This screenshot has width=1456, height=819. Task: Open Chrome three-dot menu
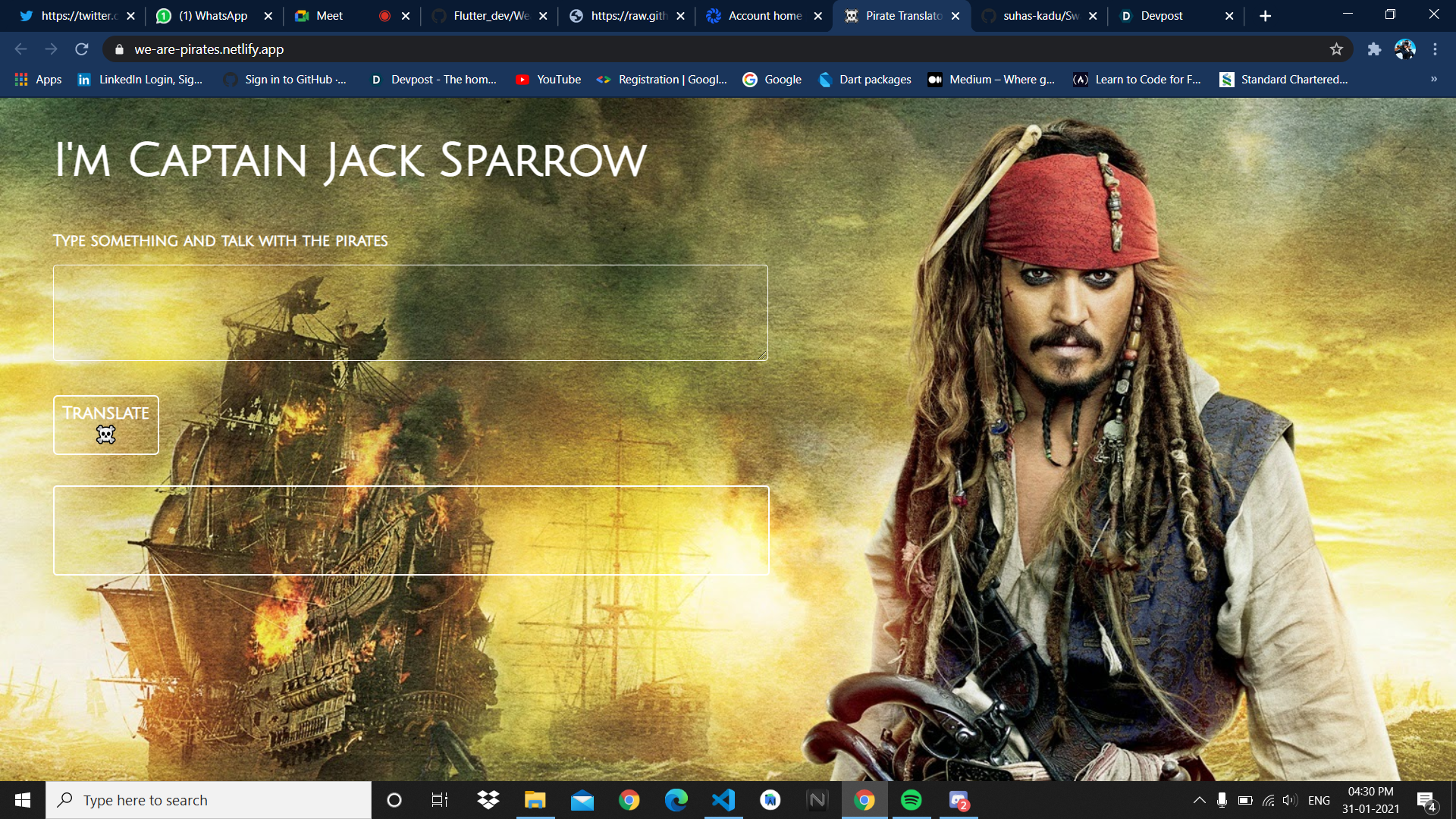click(1435, 49)
